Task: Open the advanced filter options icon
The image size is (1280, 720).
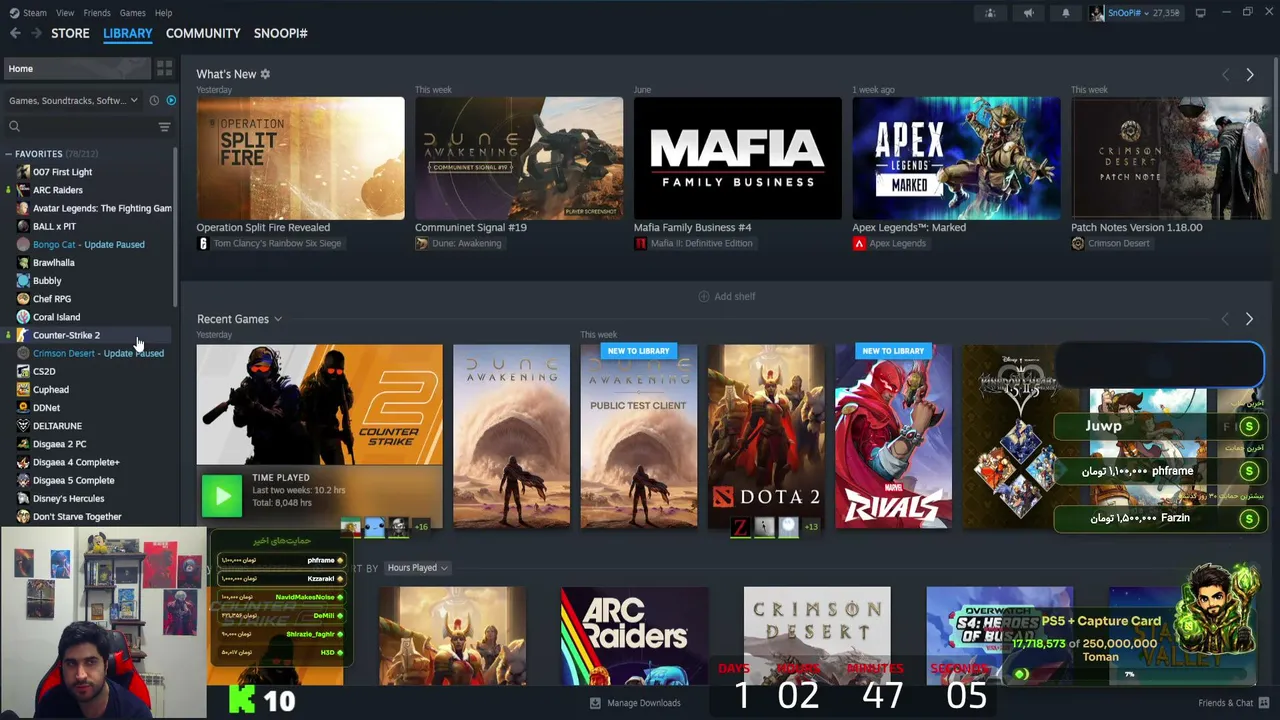Action: point(164,127)
